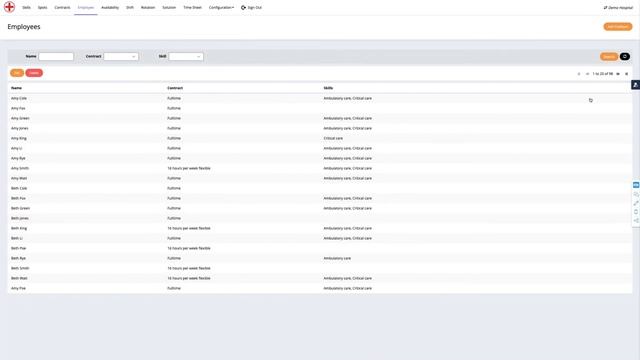Click the orange Search button
The width and height of the screenshot is (640, 360).
(609, 56)
